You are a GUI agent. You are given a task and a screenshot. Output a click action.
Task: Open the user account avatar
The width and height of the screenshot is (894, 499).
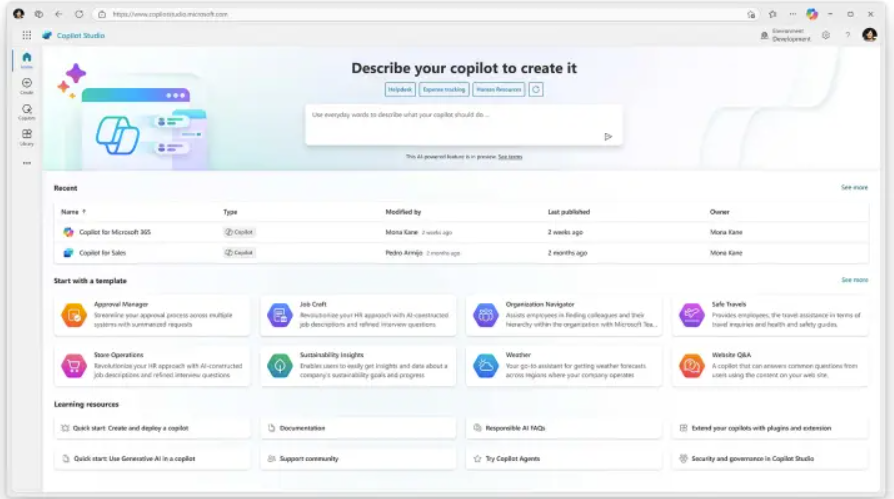[869, 35]
